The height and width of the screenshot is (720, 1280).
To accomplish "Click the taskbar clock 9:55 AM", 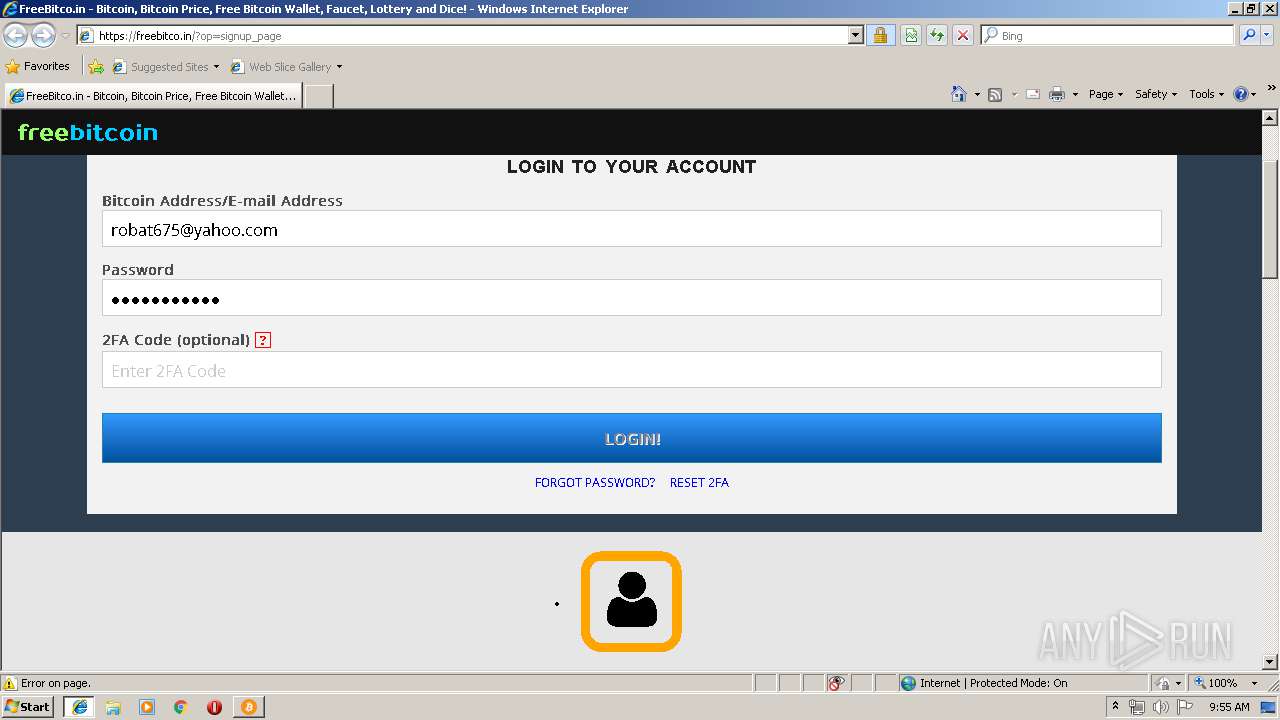I will click(1229, 707).
